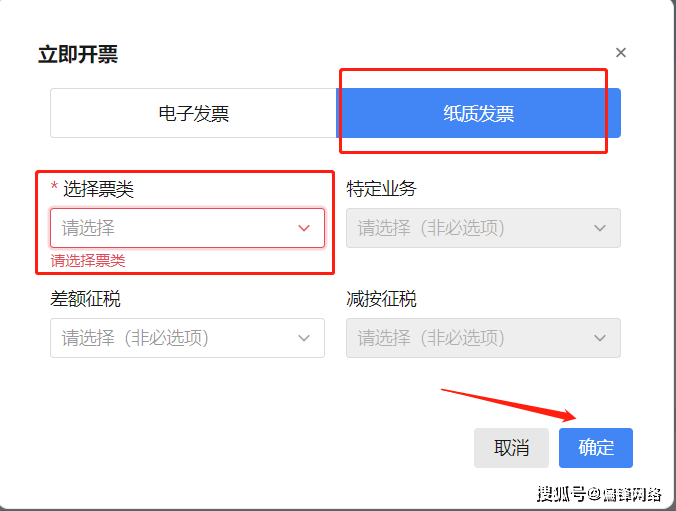Click the 立即开票 dialog title
This screenshot has height=511, width=676.
(x=78, y=54)
